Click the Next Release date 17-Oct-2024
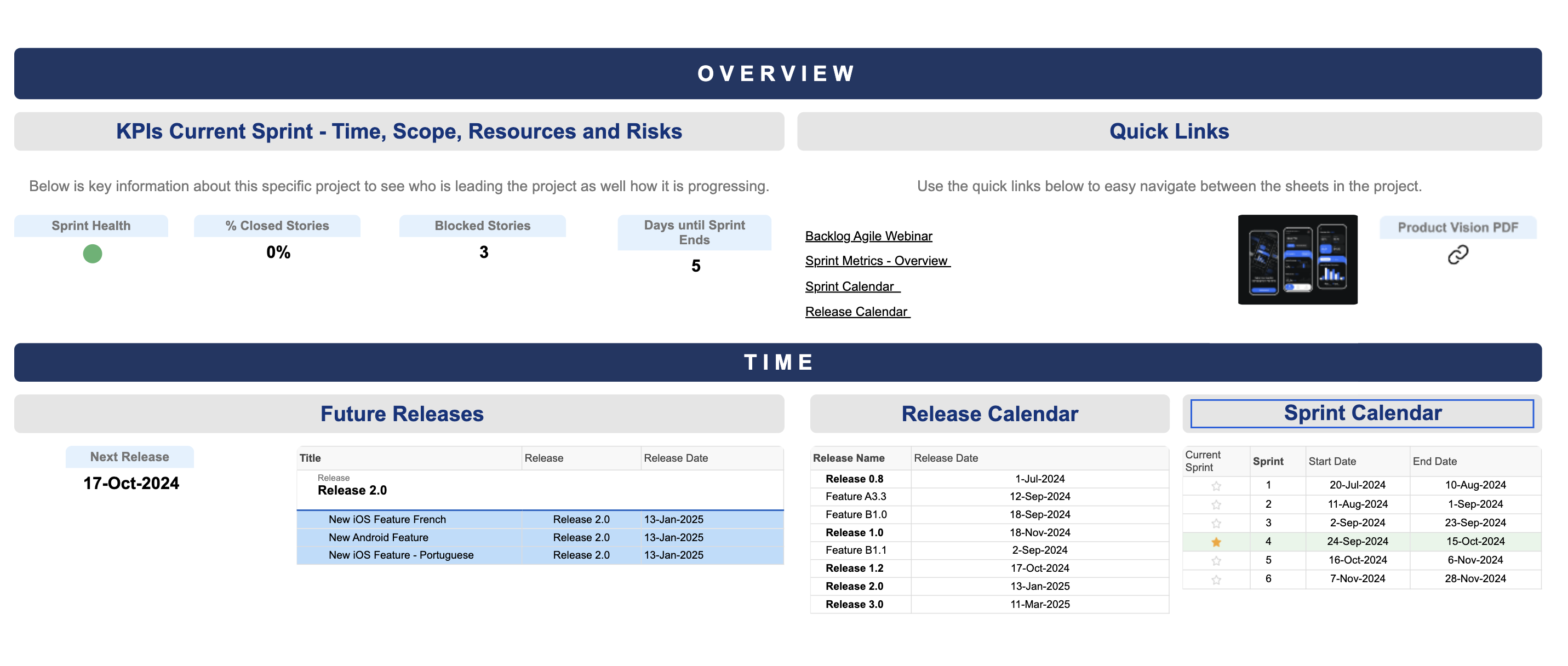This screenshot has height=666, width=1568. (x=131, y=484)
